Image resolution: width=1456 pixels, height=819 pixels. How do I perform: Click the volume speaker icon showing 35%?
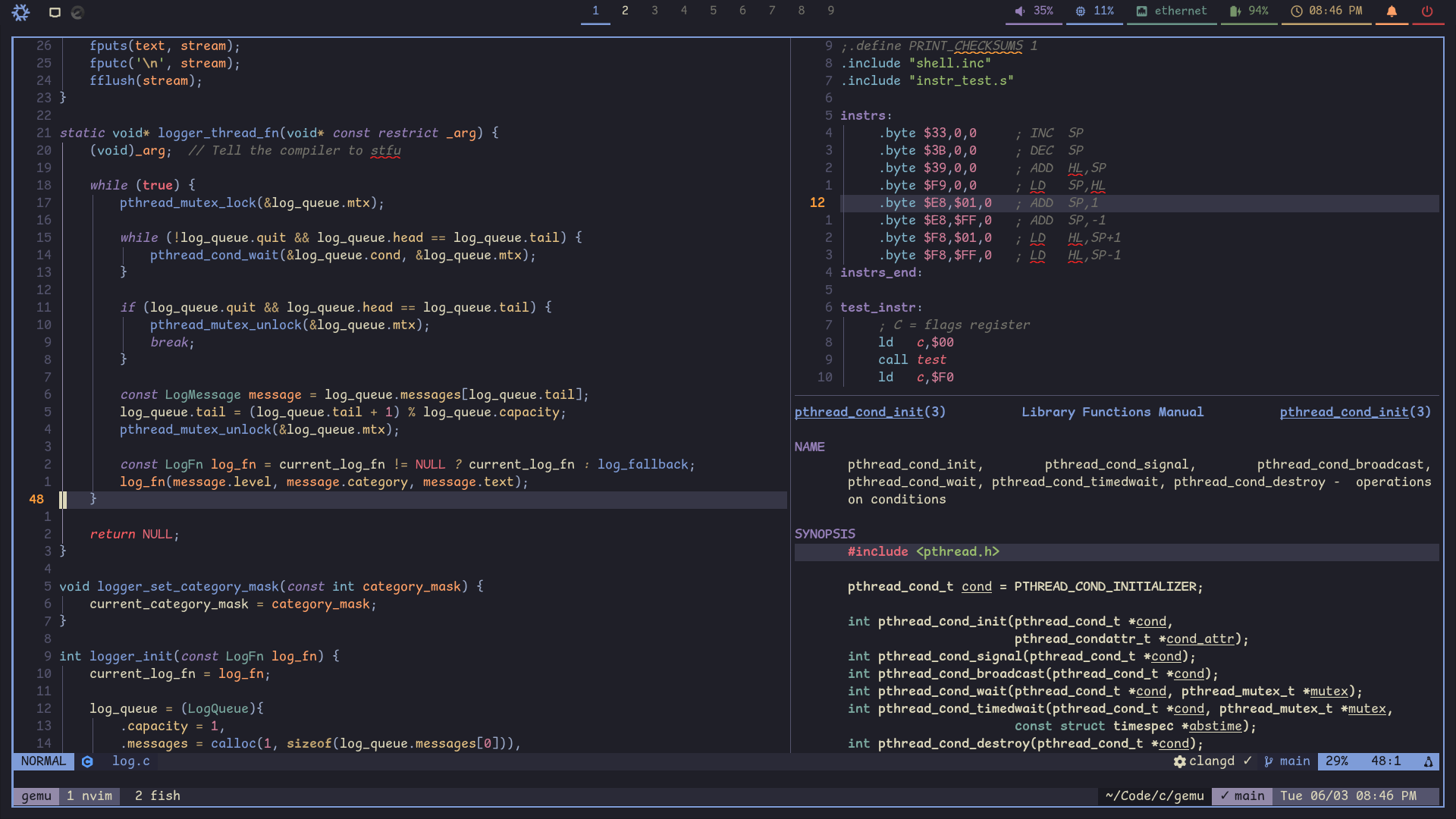[1021, 11]
